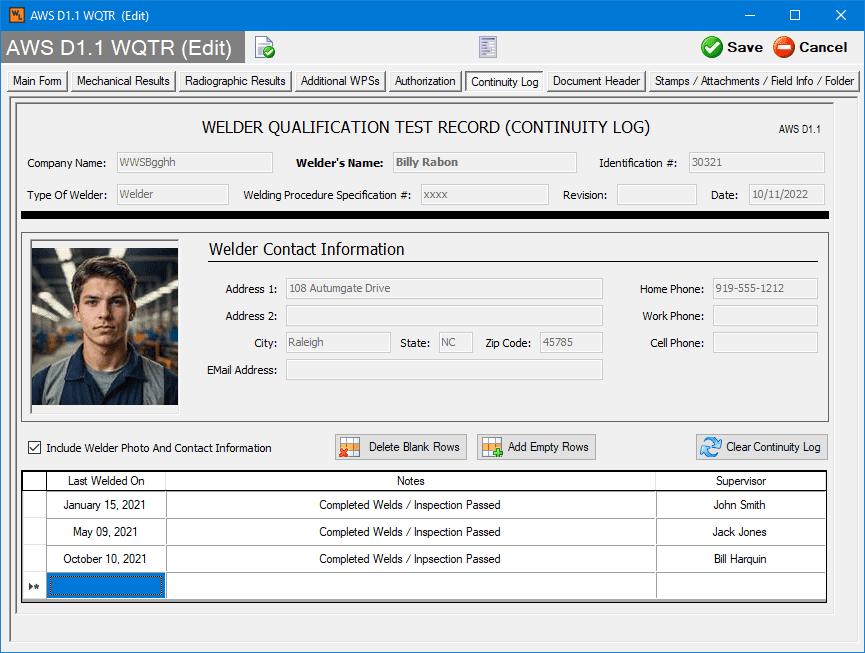Click the Clear Continuity Log refresh icon

(x=711, y=447)
